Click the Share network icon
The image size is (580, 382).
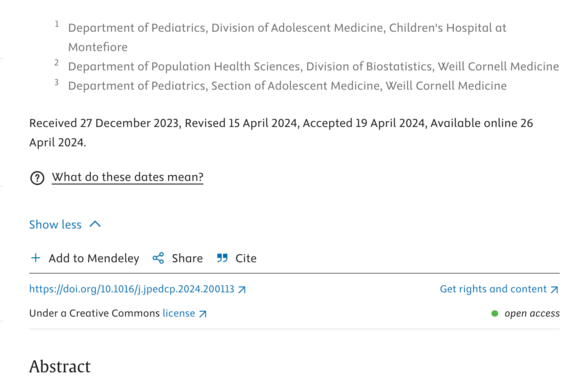[x=158, y=258]
